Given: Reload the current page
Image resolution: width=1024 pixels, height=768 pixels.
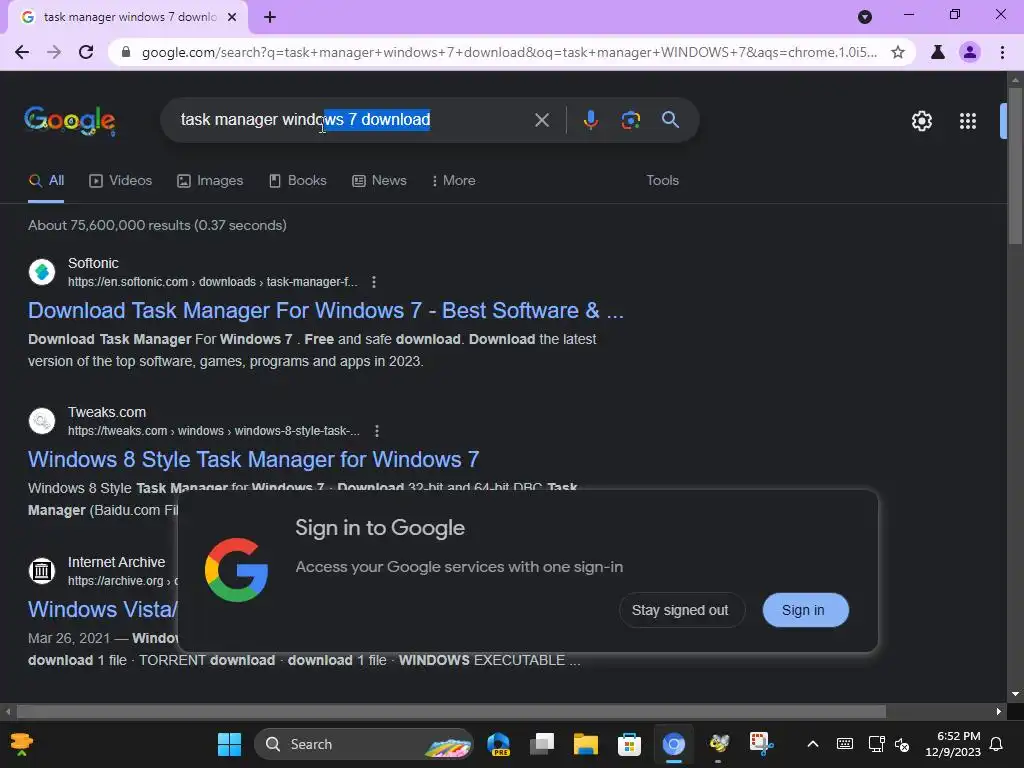Looking at the screenshot, I should (x=86, y=52).
